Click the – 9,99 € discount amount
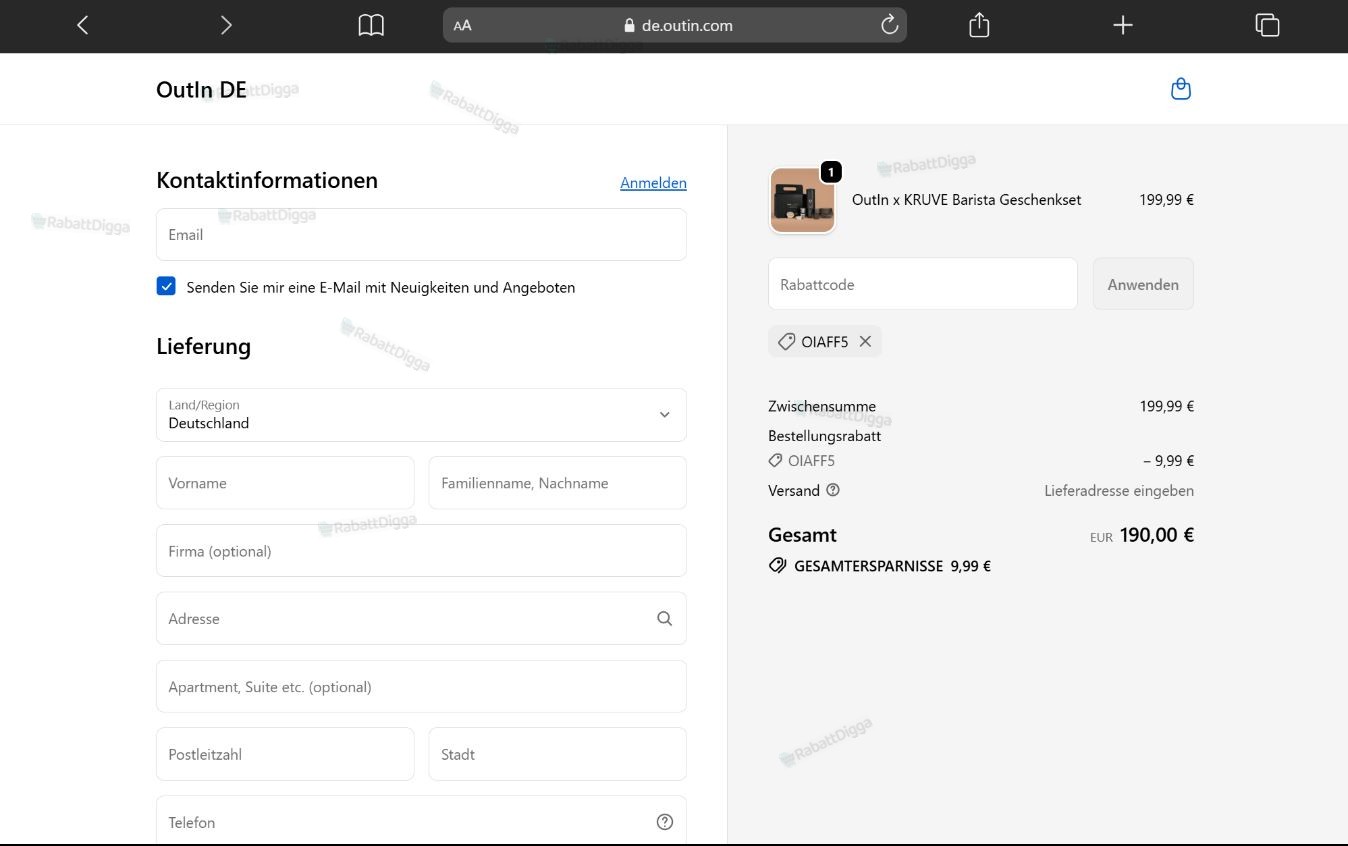This screenshot has width=1348, height=846. [1168, 461]
